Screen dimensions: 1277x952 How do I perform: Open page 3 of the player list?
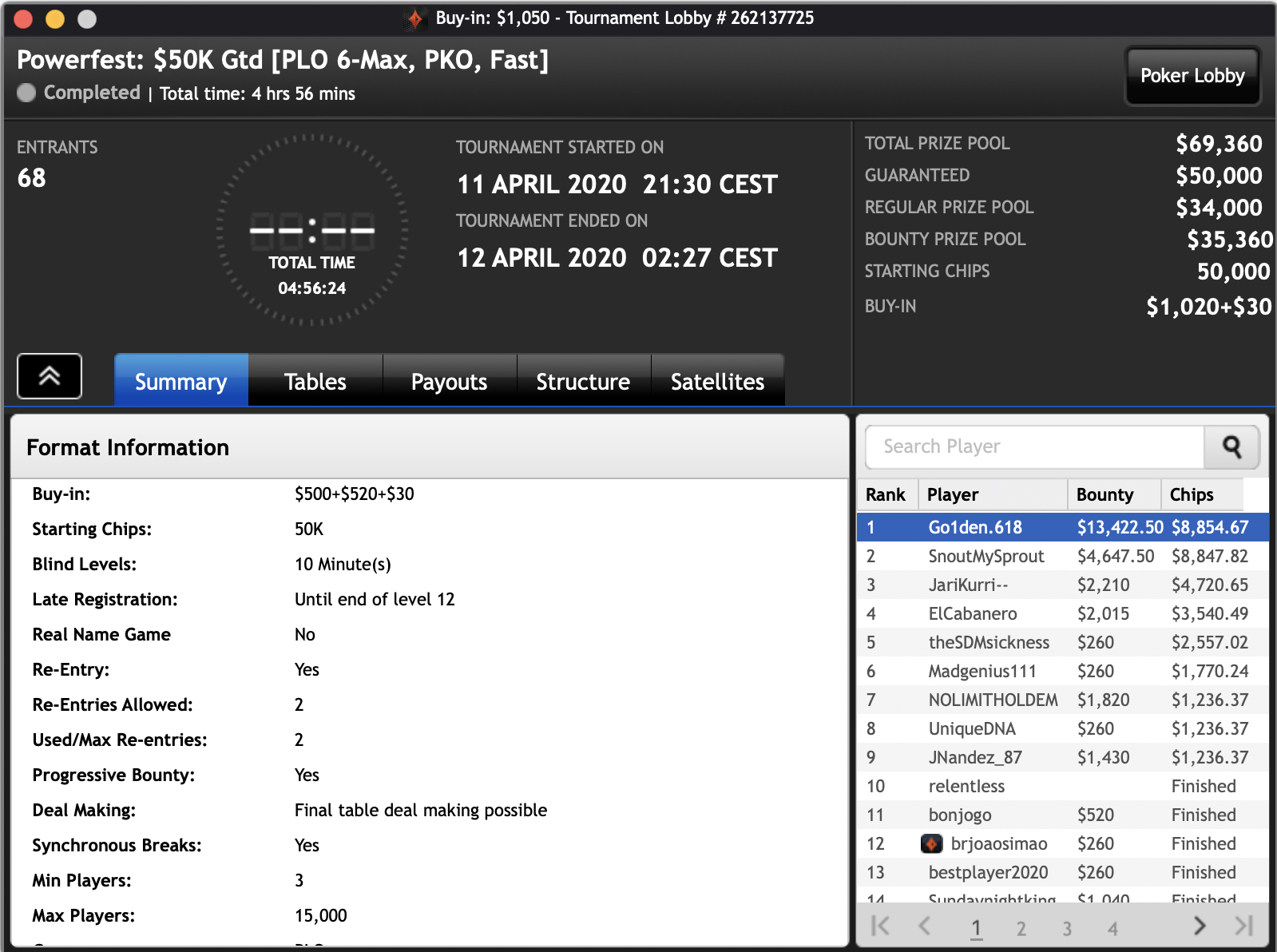coord(1067,928)
